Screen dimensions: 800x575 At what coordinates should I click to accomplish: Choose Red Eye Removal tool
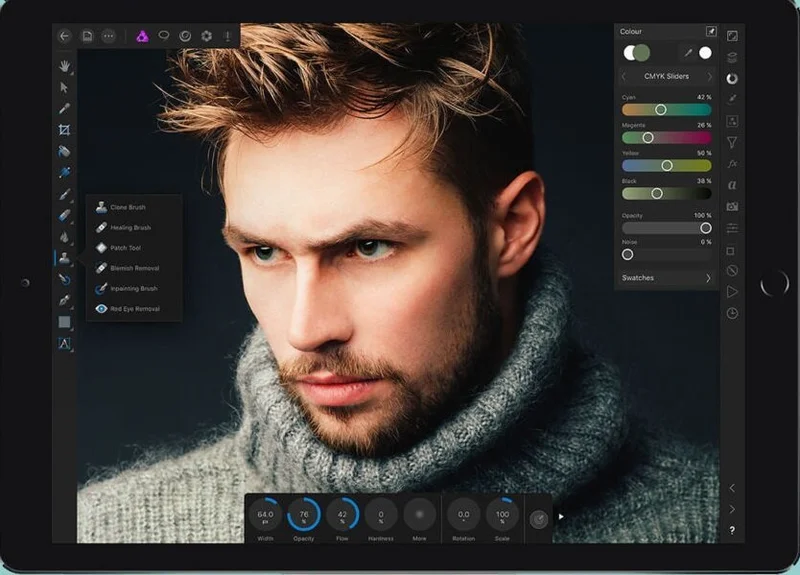pos(134,309)
